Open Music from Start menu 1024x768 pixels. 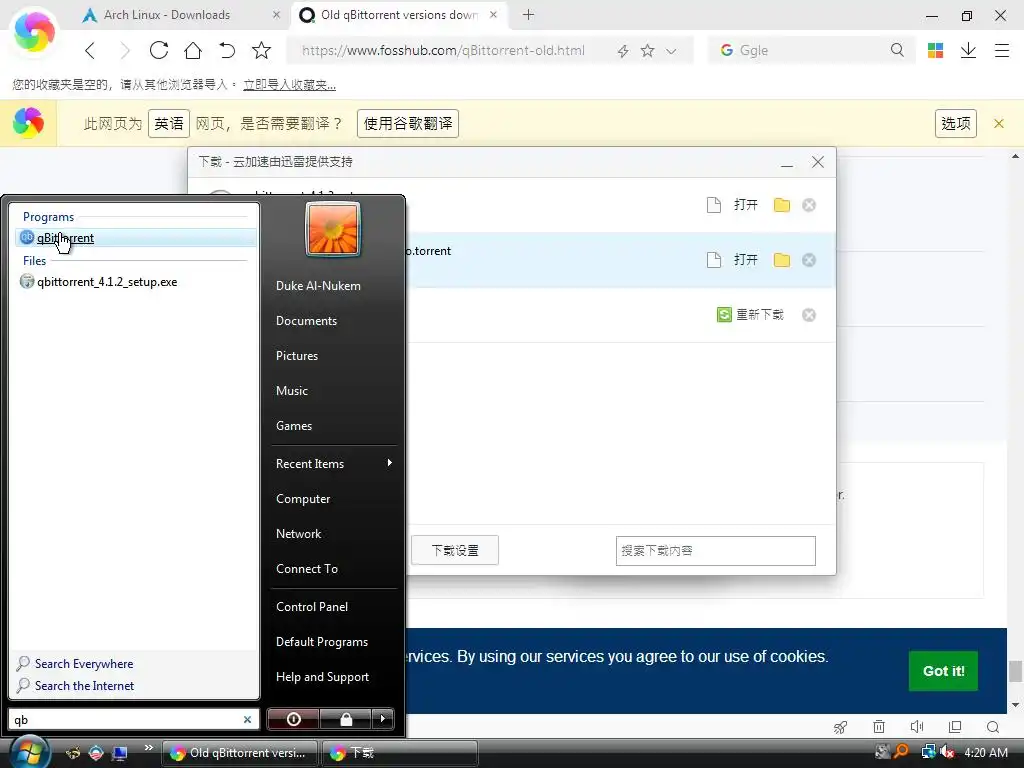[x=292, y=391]
